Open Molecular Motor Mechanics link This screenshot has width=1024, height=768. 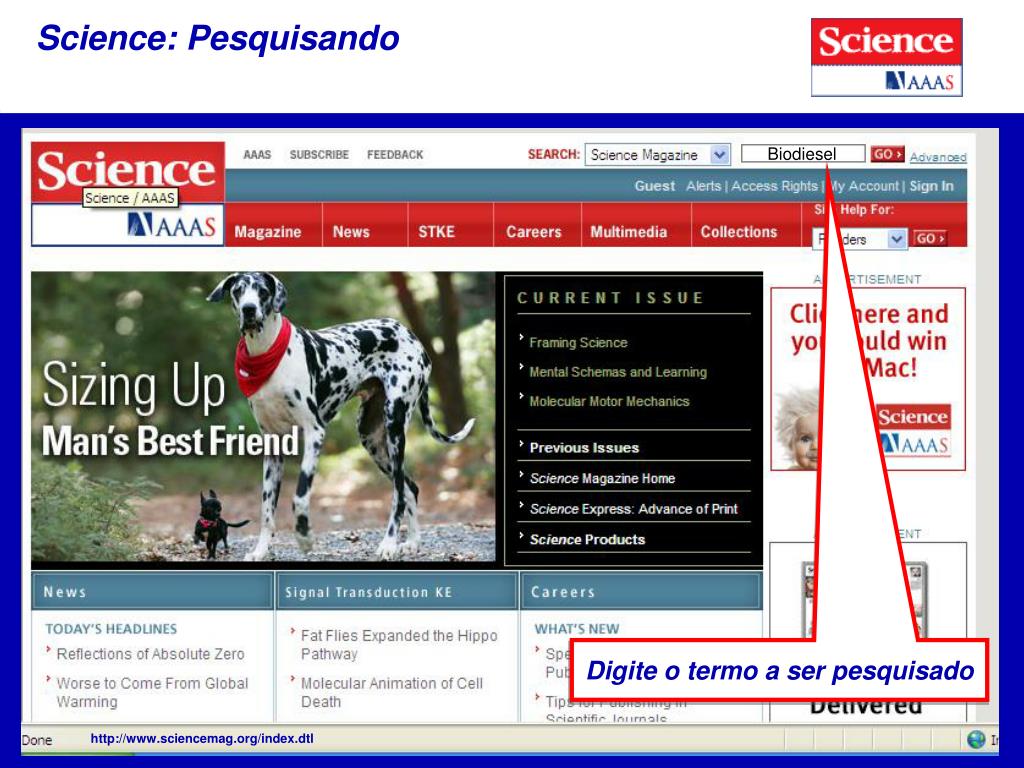pos(609,401)
